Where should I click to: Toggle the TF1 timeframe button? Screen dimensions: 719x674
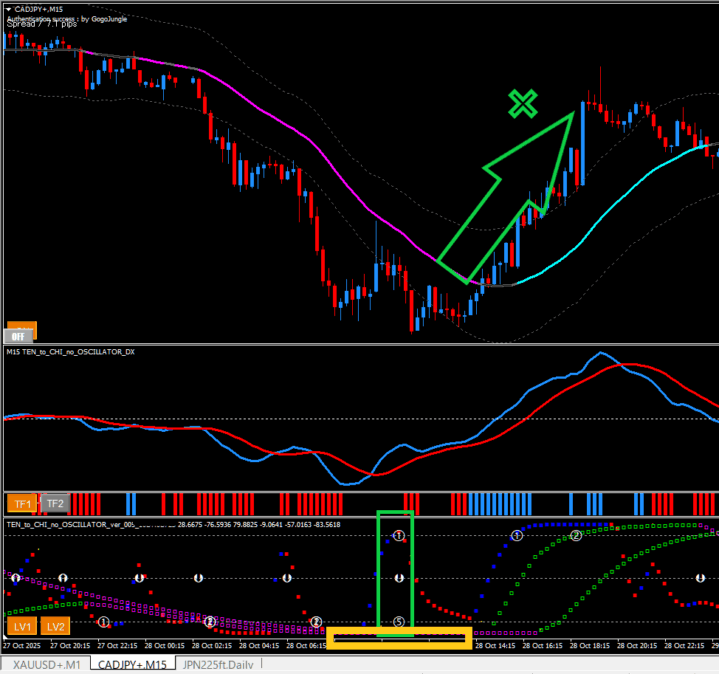click(x=21, y=503)
